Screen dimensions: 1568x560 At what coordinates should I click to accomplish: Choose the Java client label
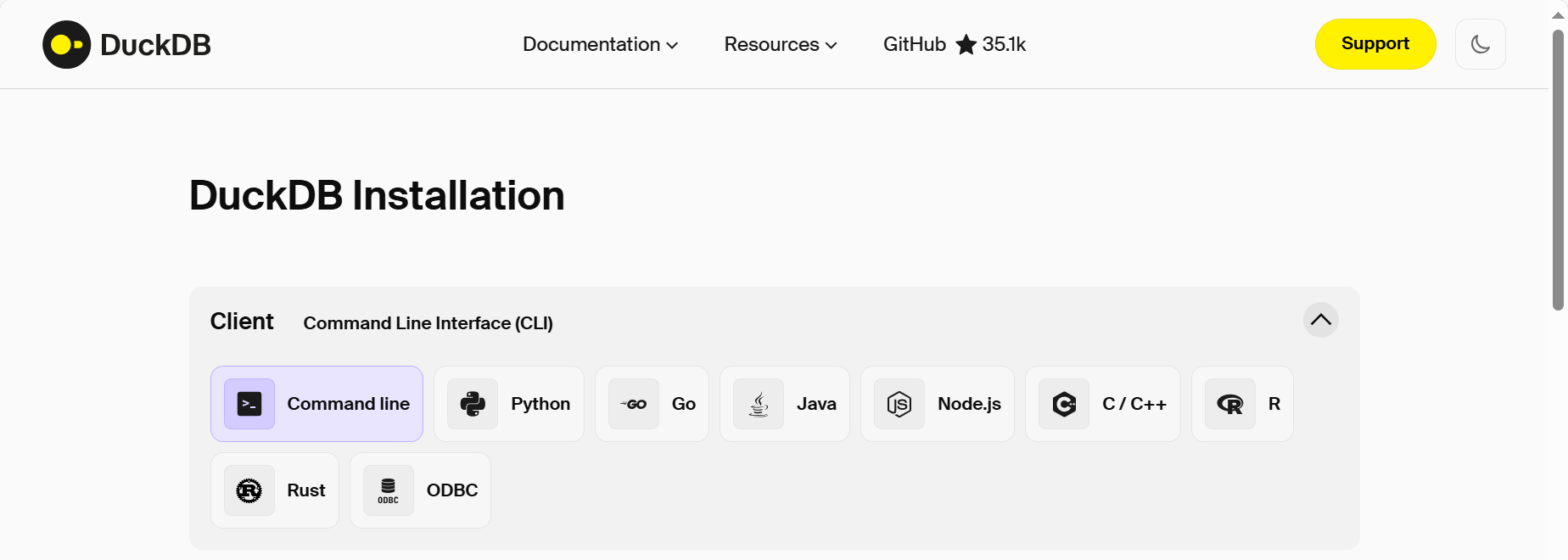click(x=816, y=404)
